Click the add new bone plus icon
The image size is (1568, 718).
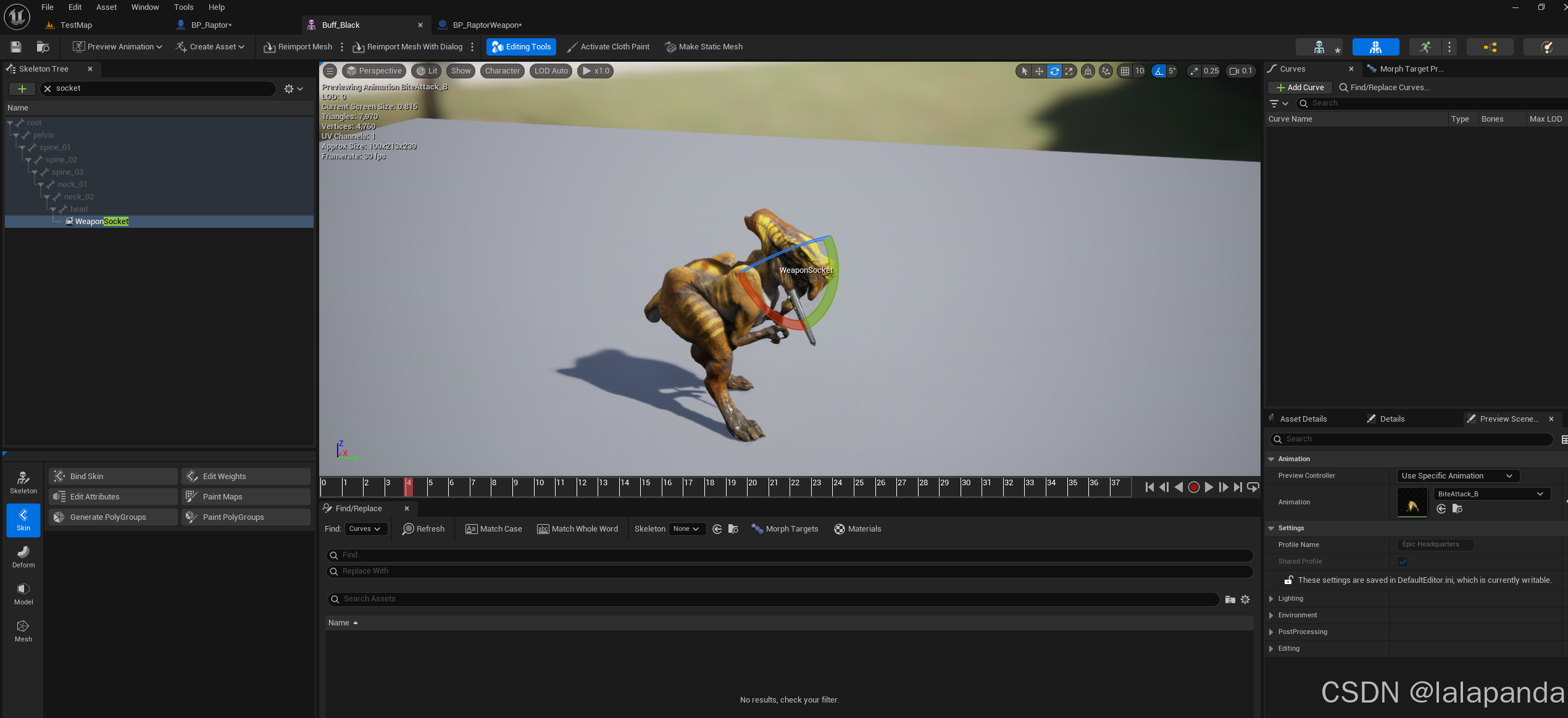click(x=22, y=89)
